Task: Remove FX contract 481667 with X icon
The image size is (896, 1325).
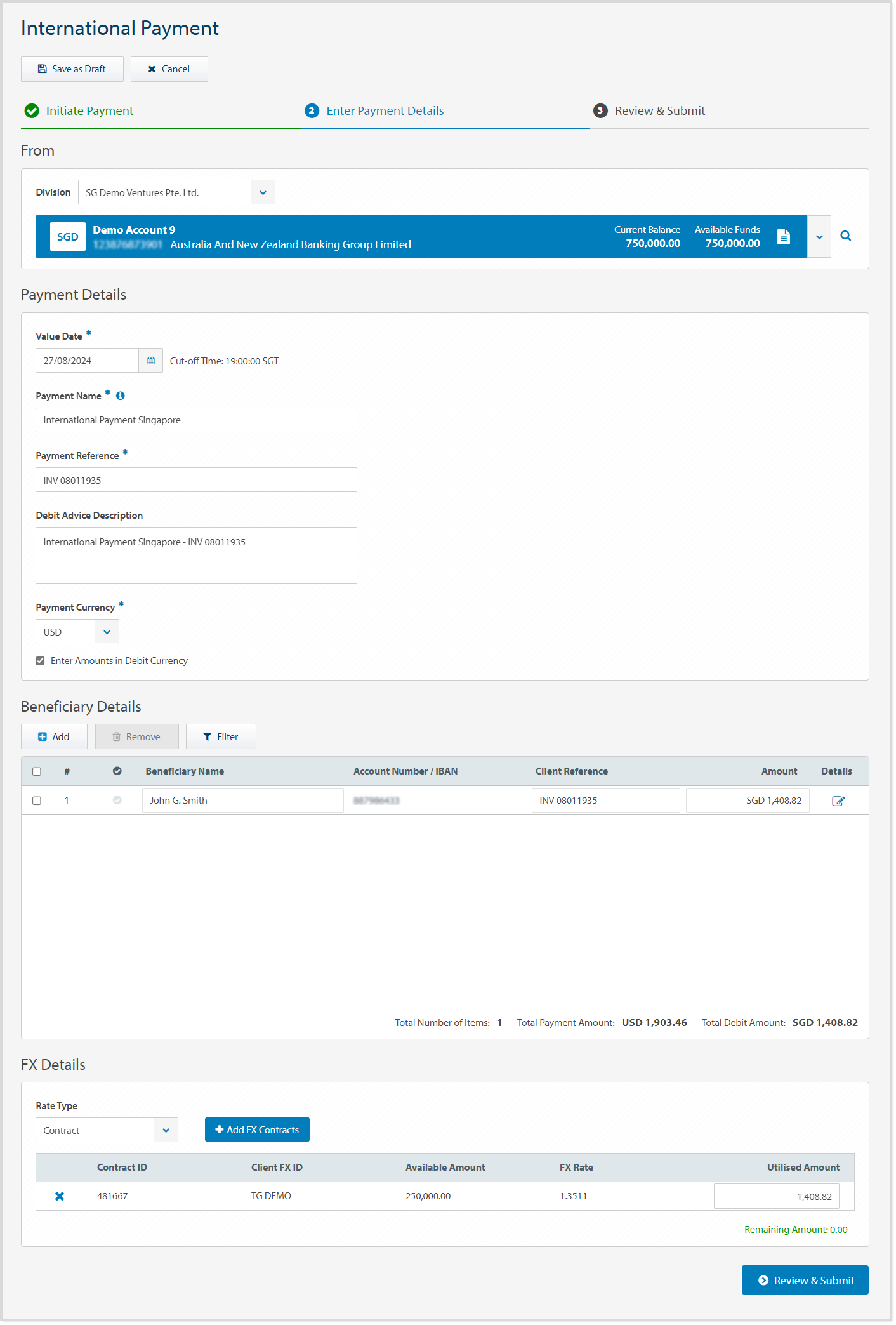Action: tap(60, 1196)
